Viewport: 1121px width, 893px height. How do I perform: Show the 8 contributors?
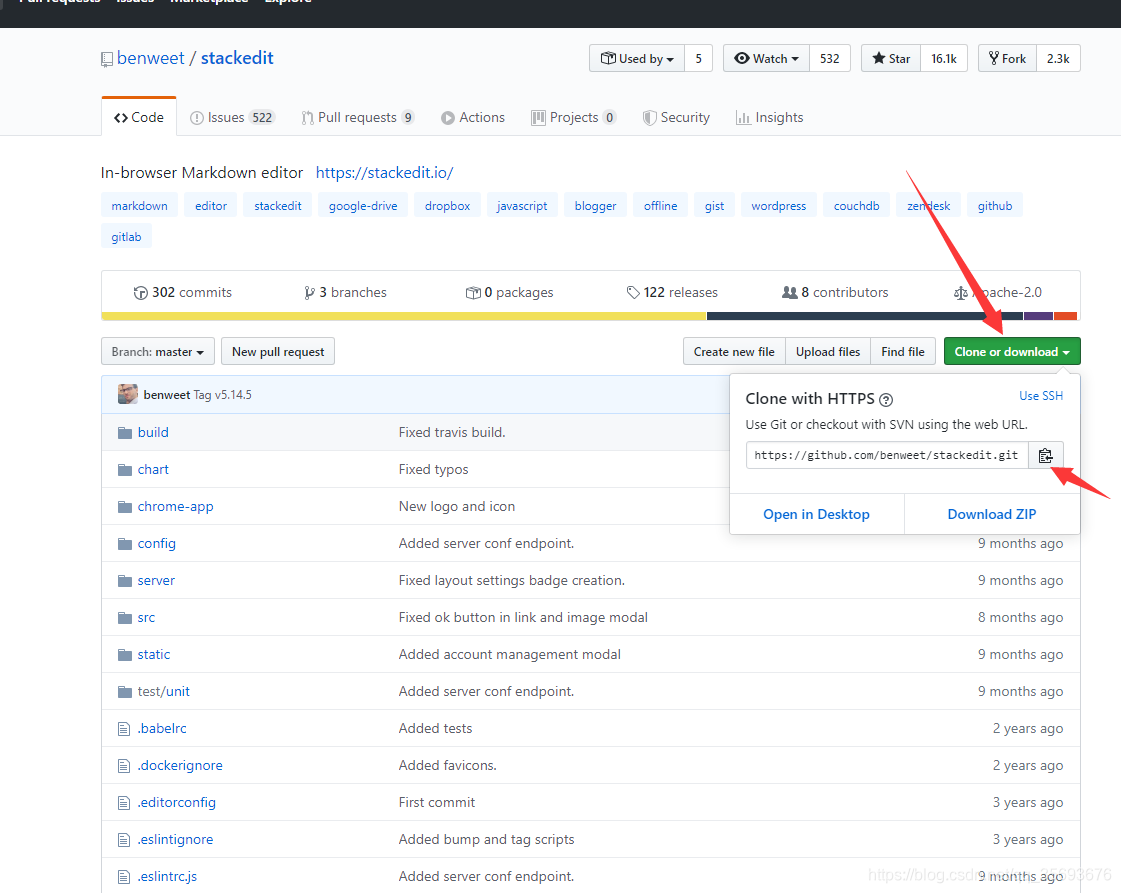coord(835,292)
